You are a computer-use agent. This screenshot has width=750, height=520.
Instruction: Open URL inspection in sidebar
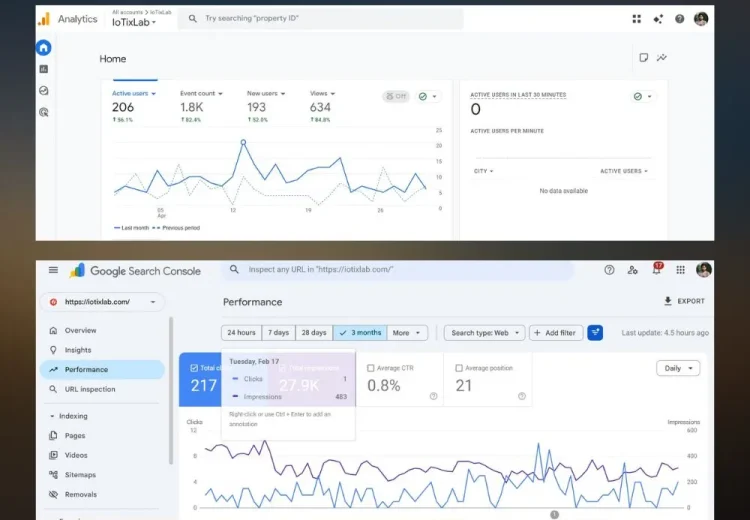[x=102, y=389]
